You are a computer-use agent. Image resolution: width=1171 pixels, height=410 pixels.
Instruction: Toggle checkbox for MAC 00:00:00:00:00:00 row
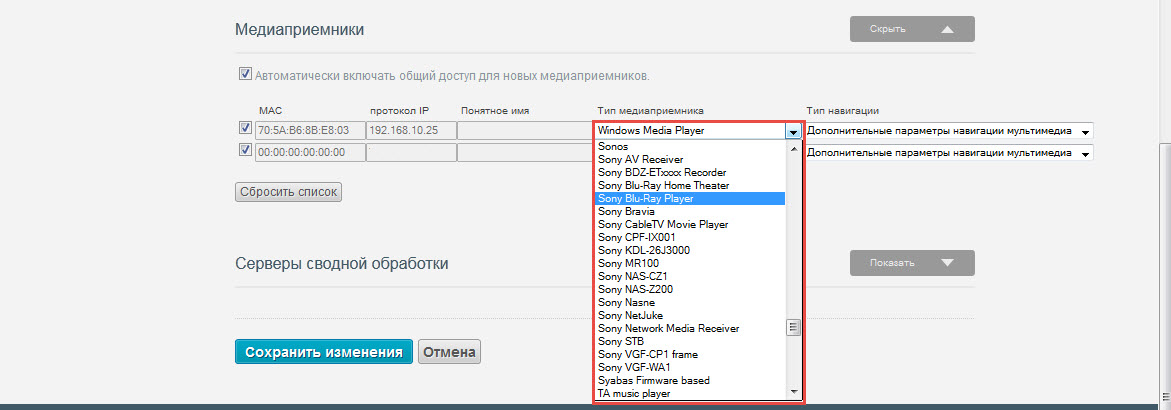(244, 150)
